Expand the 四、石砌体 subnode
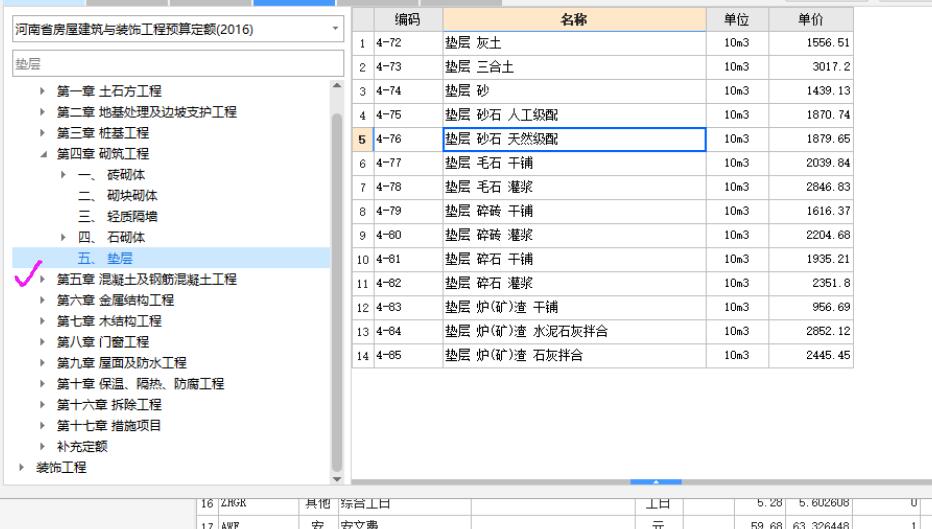The image size is (932, 529). pyautogui.click(x=63, y=237)
